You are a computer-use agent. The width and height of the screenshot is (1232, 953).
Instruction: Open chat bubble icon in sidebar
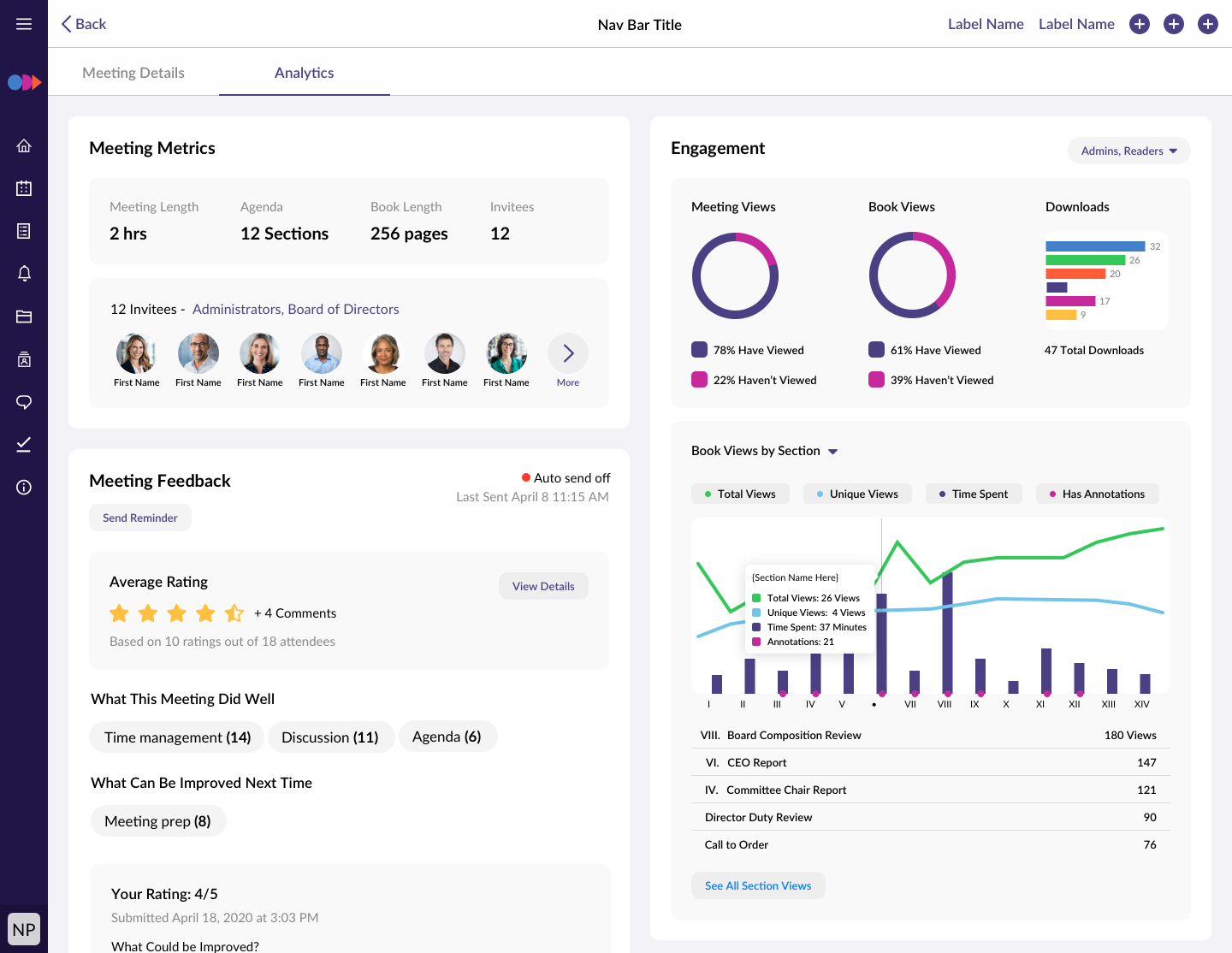tap(24, 402)
